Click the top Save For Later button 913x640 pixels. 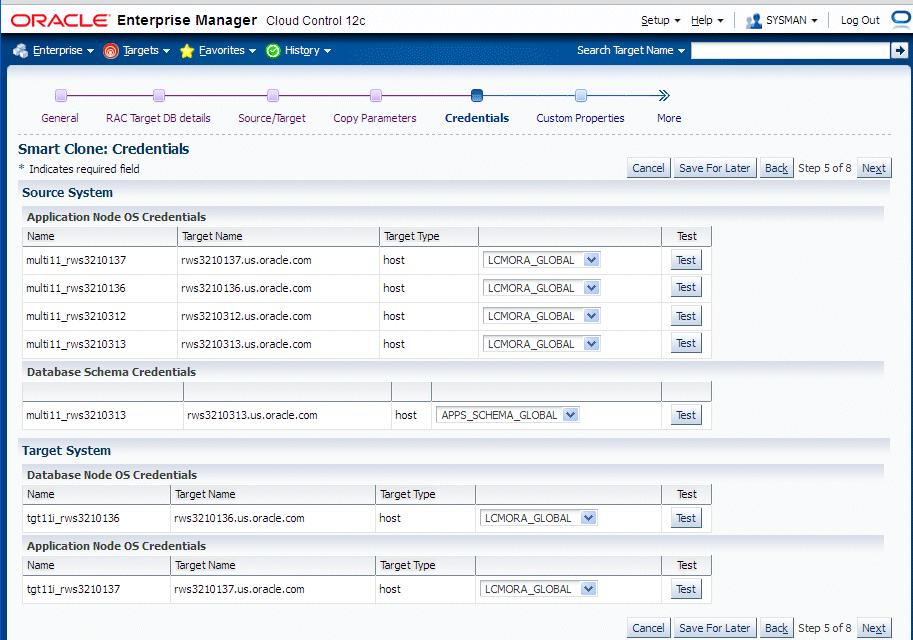715,168
